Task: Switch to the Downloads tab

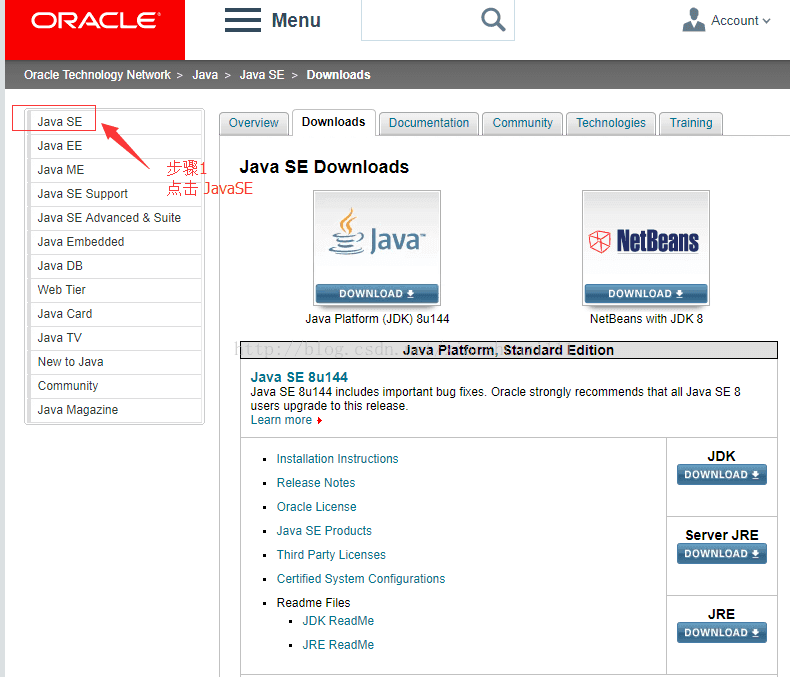Action: [x=334, y=122]
